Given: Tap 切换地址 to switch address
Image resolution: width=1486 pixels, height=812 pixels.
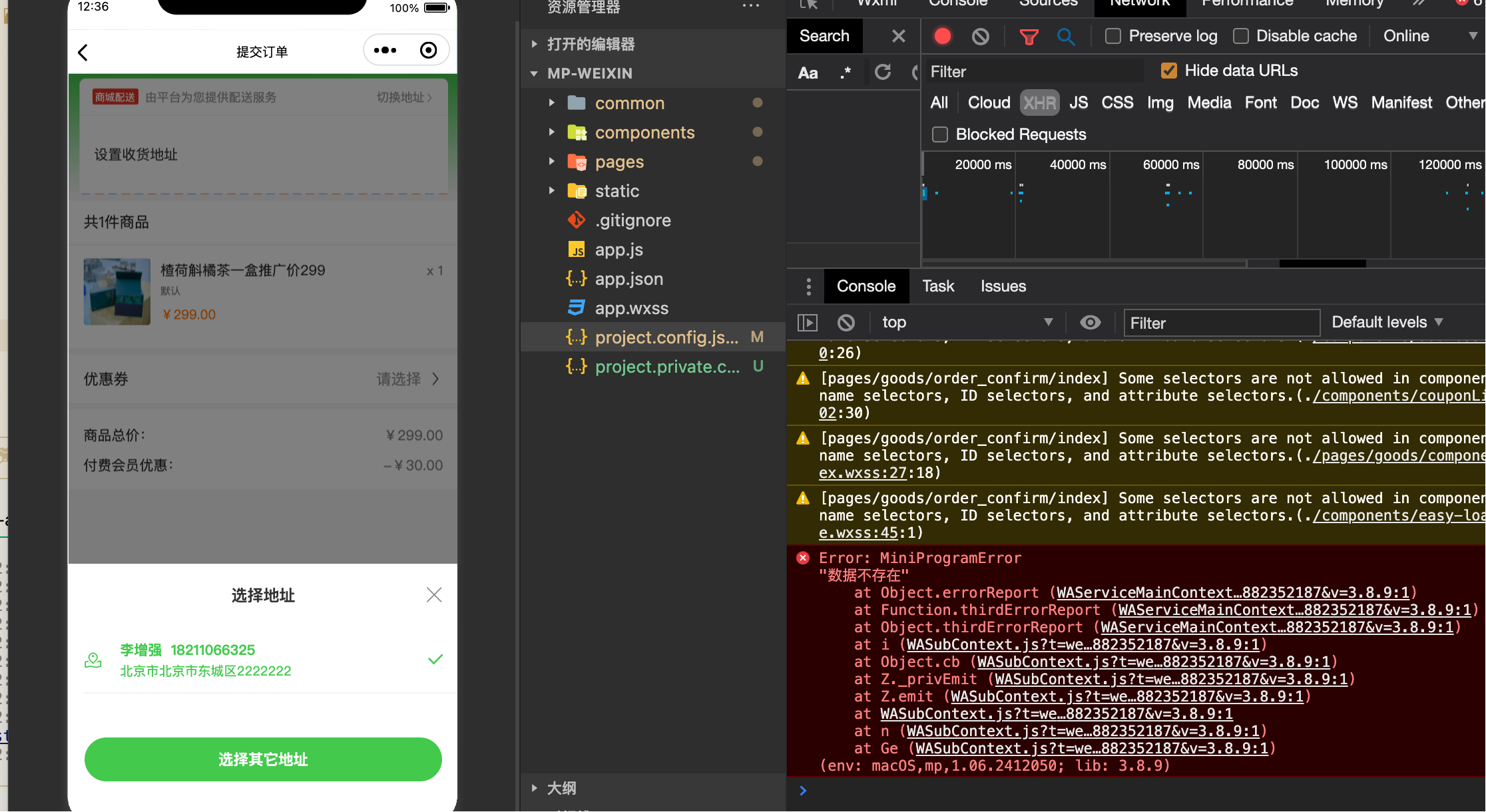Looking at the screenshot, I should click(x=405, y=97).
